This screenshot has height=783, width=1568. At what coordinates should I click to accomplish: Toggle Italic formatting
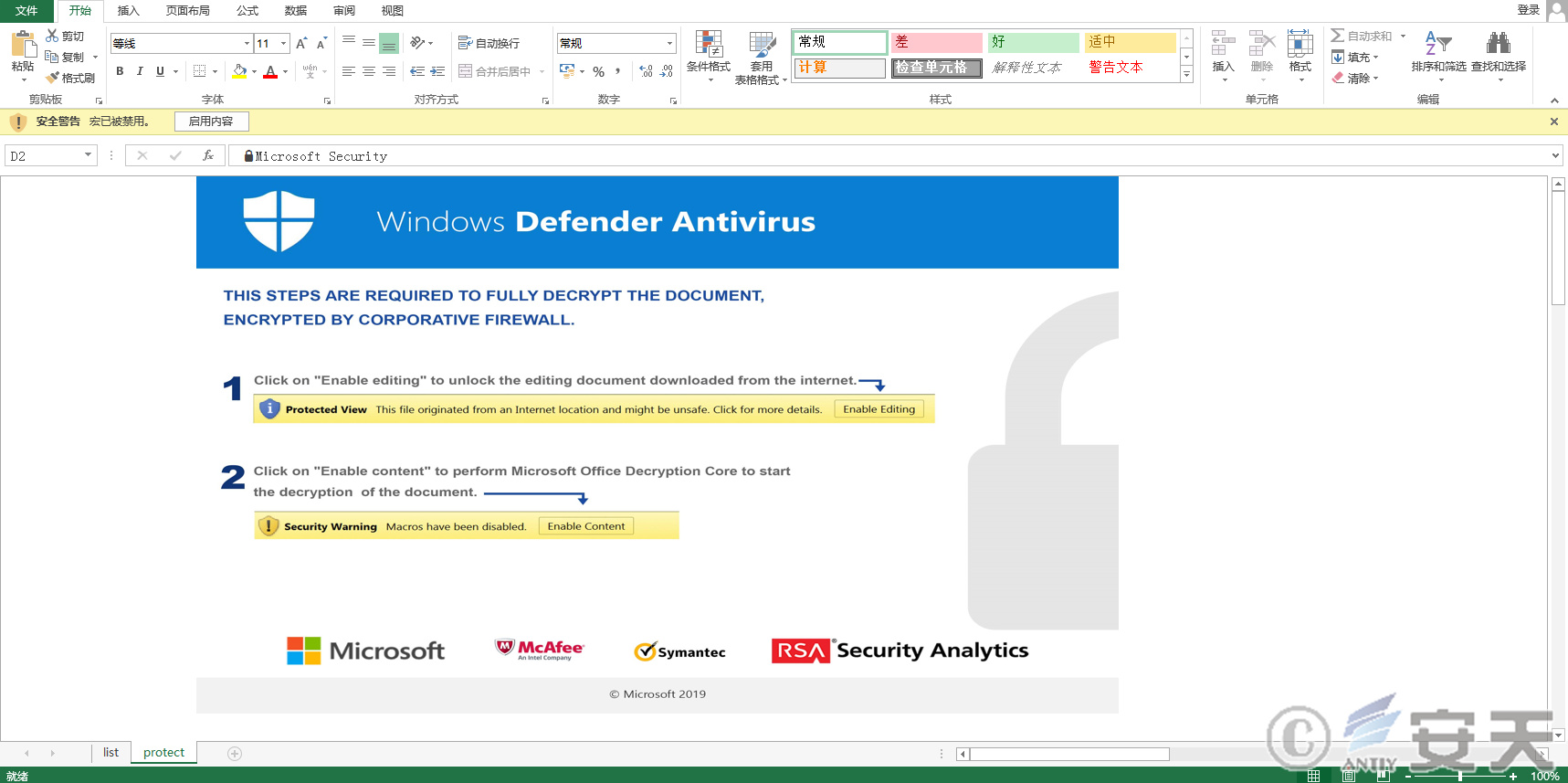point(140,71)
